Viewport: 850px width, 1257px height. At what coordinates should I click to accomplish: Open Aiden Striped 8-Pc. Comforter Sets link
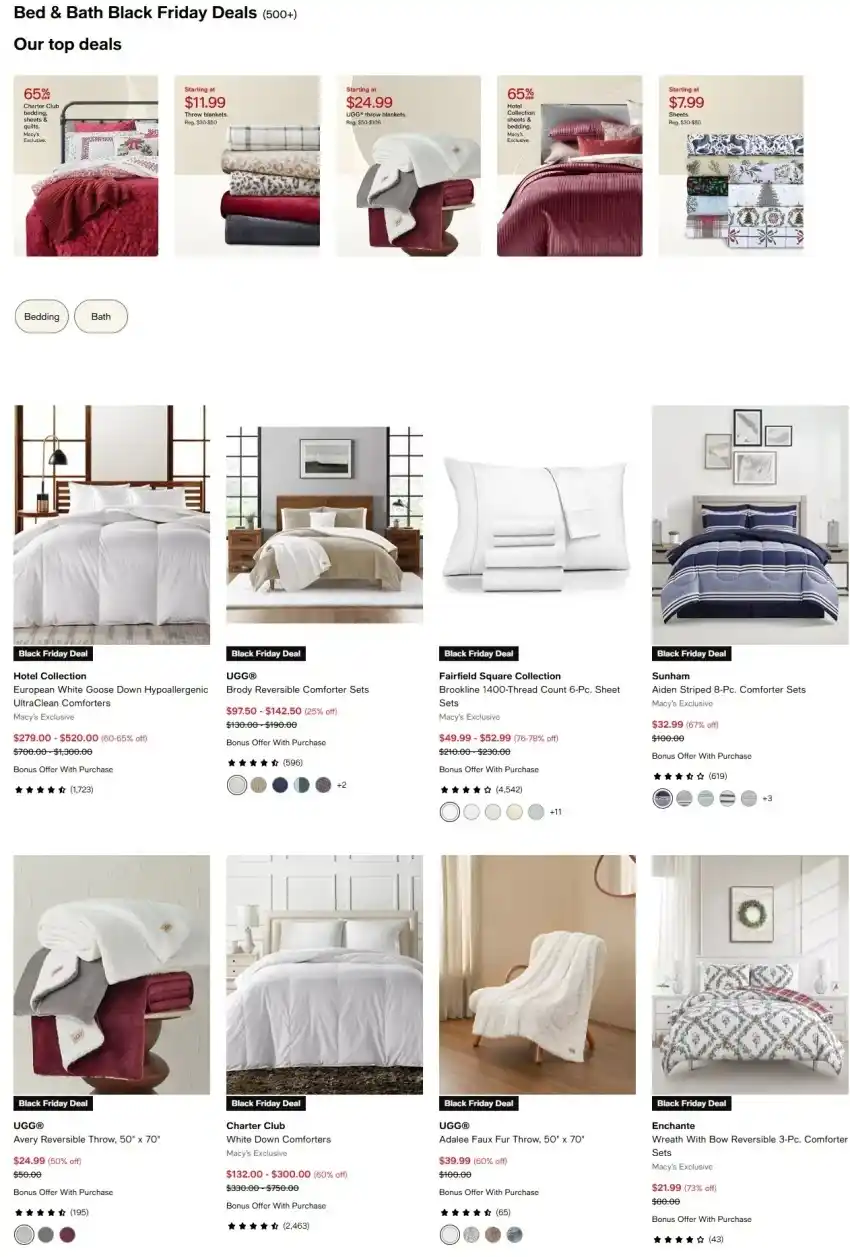click(x=729, y=690)
